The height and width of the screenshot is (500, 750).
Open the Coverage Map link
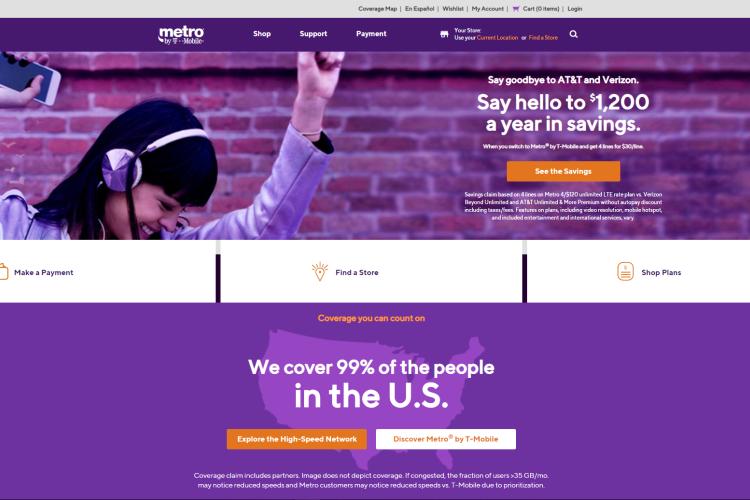377,9
